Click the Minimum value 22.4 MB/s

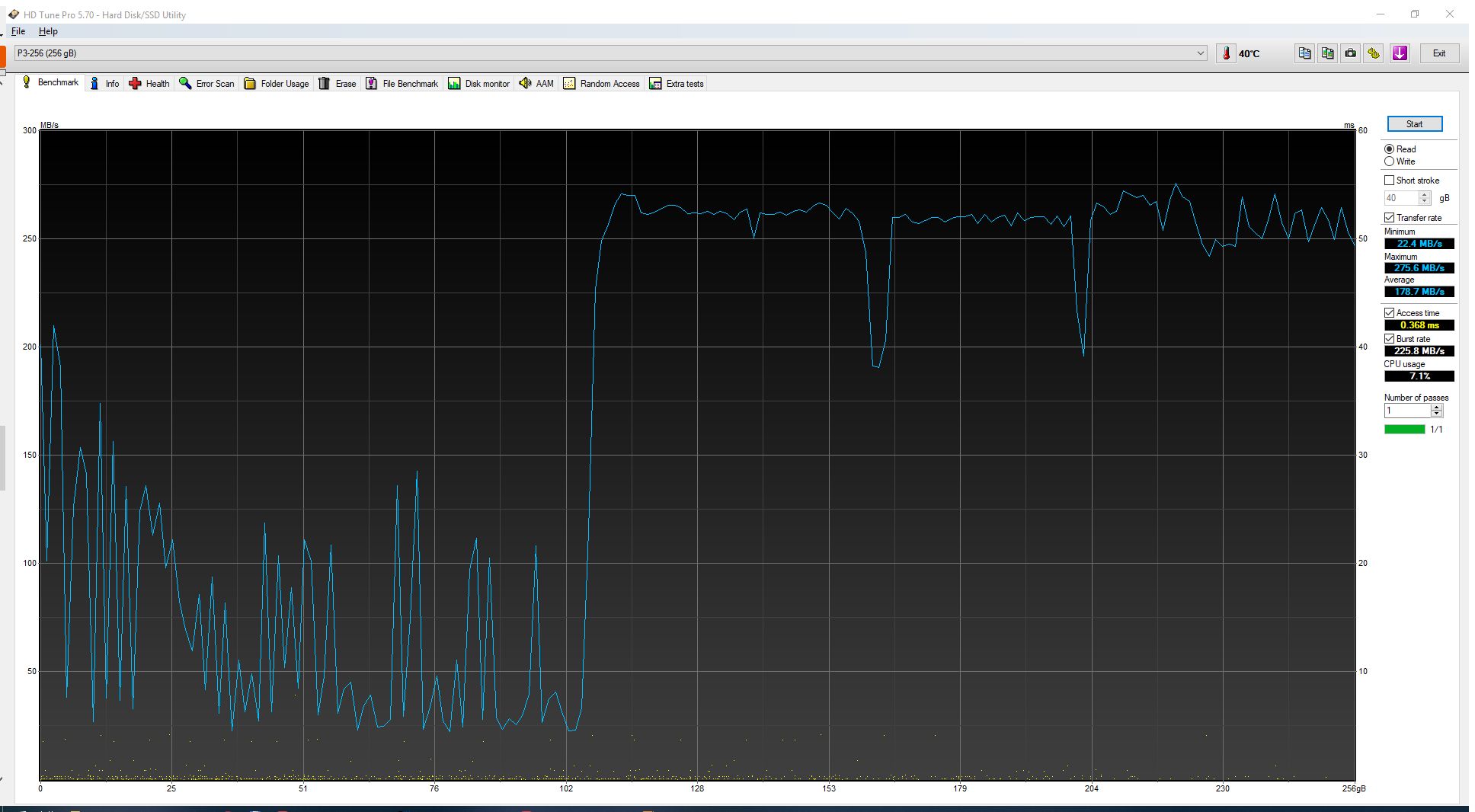[x=1419, y=244]
